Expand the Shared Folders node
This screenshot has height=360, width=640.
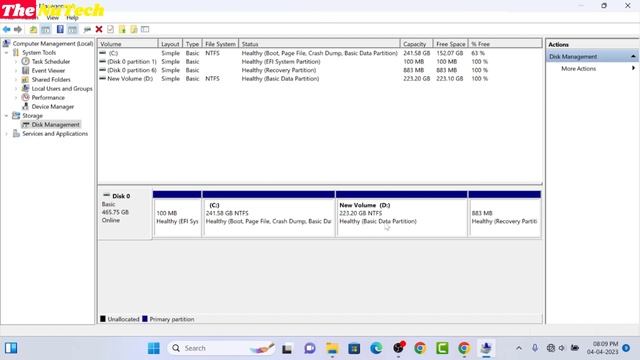click(16, 80)
